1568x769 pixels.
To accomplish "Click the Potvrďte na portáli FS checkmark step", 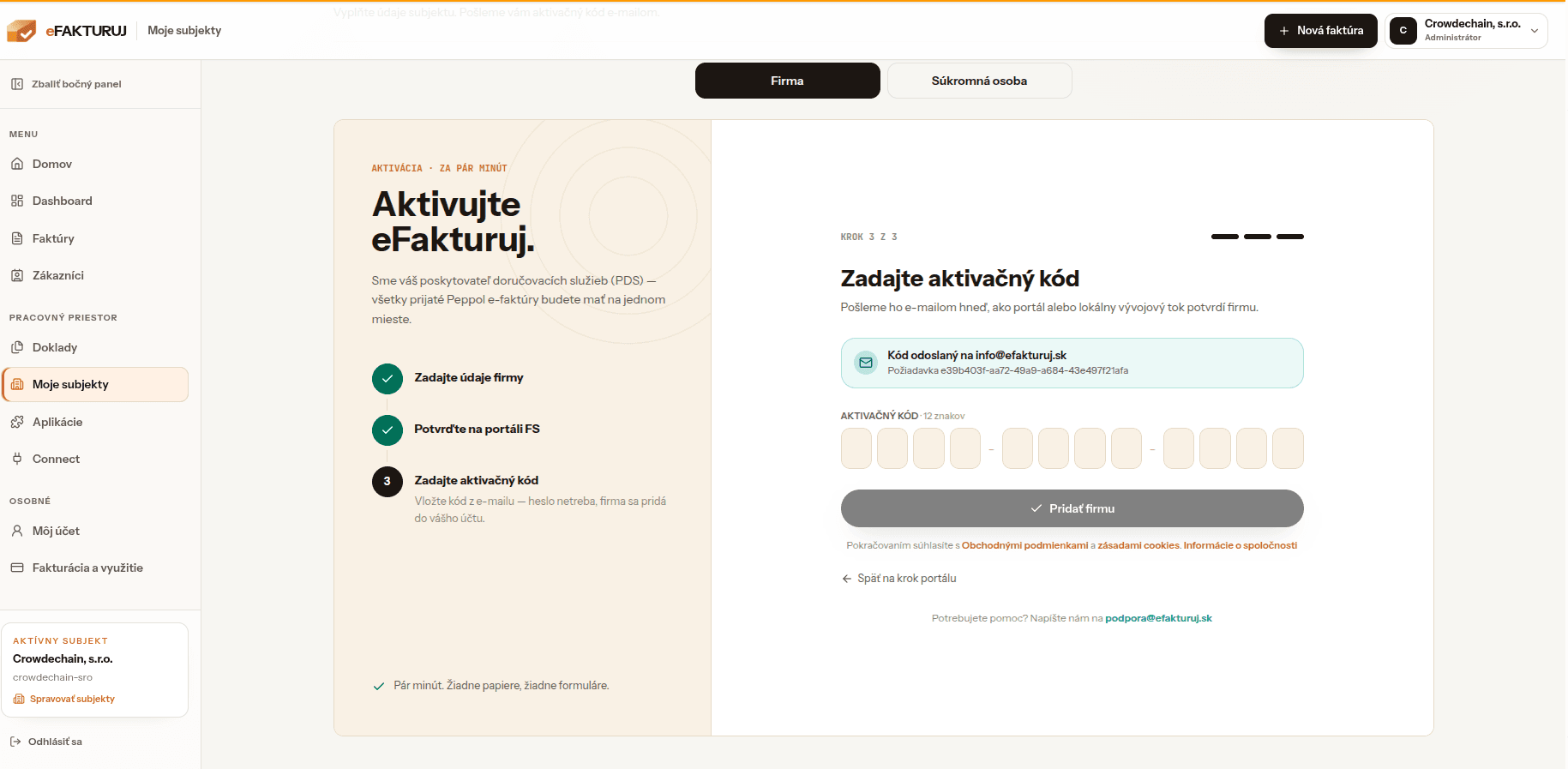I will coord(387,430).
